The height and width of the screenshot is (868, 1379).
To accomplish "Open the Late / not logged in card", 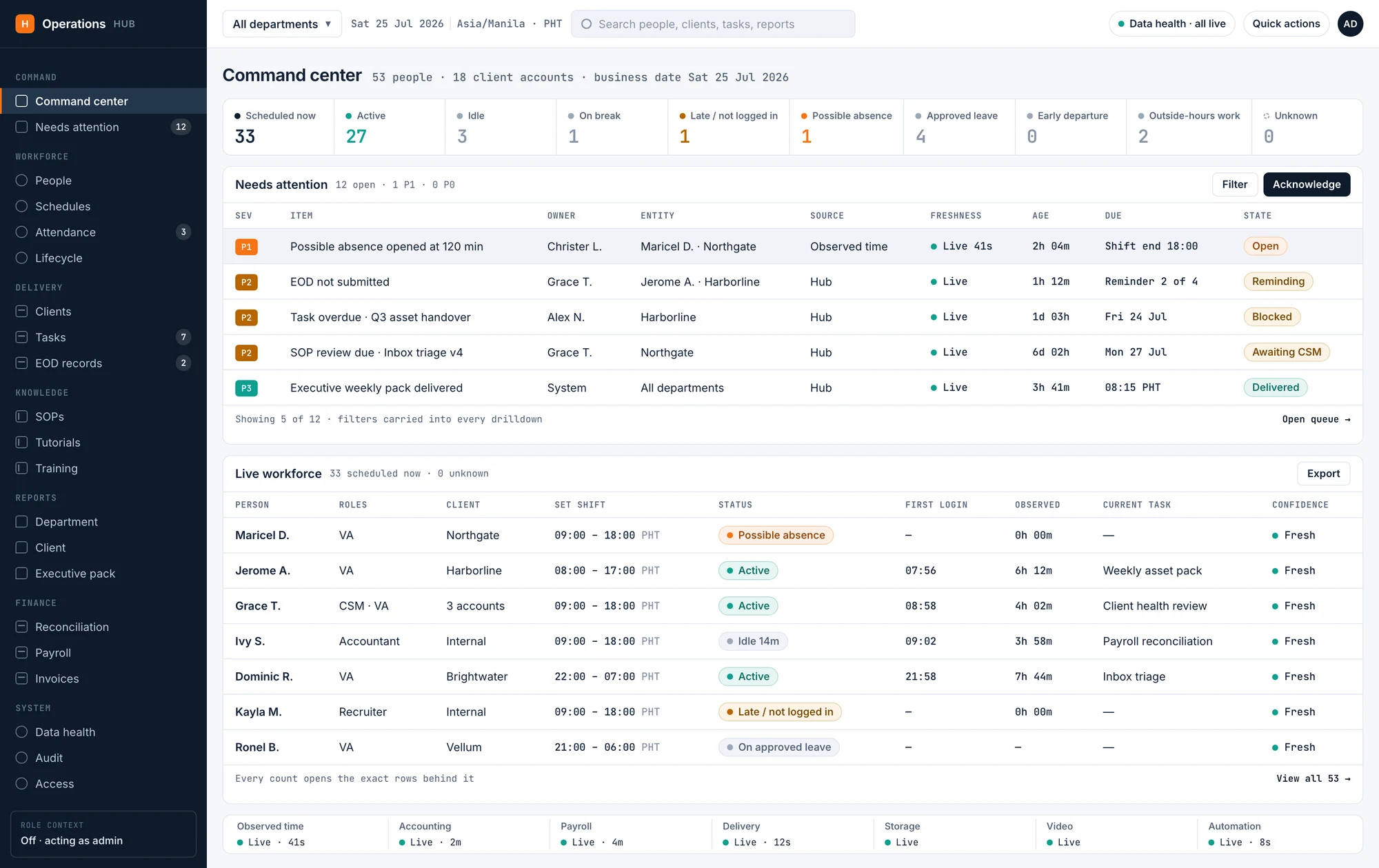I will point(729,127).
